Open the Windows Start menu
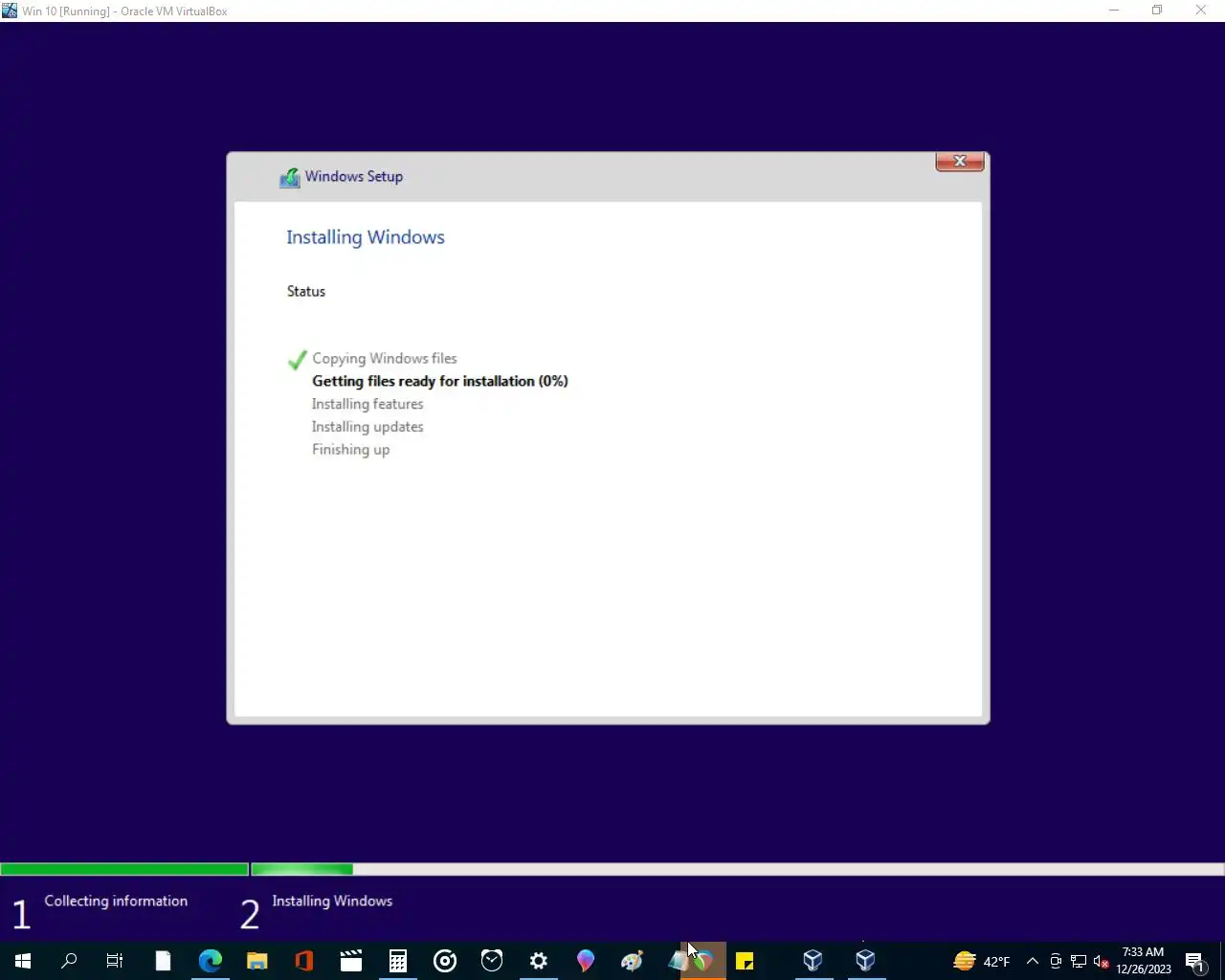The width and height of the screenshot is (1225, 980). pos(23,961)
